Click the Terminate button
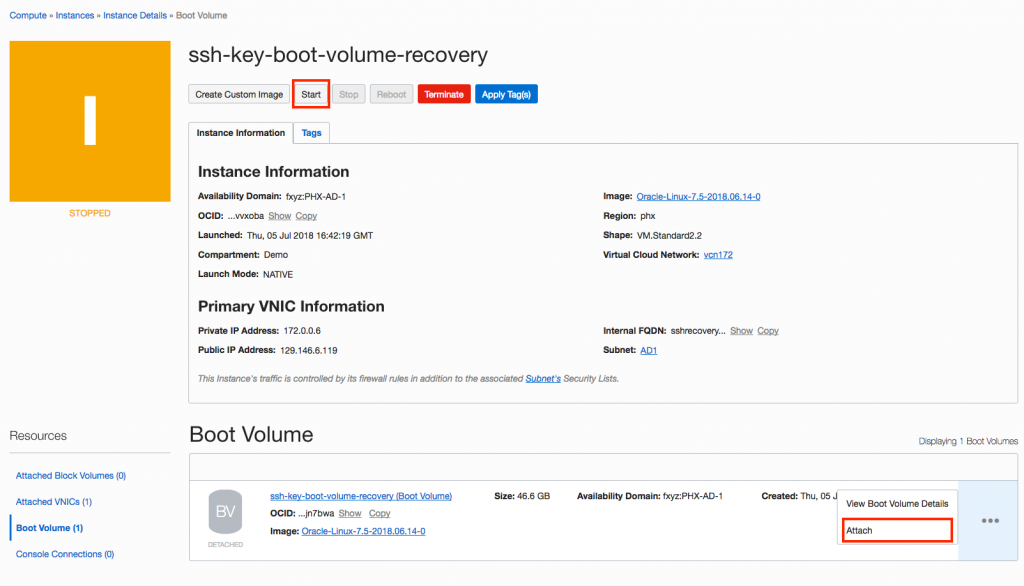1024x586 pixels. click(443, 94)
